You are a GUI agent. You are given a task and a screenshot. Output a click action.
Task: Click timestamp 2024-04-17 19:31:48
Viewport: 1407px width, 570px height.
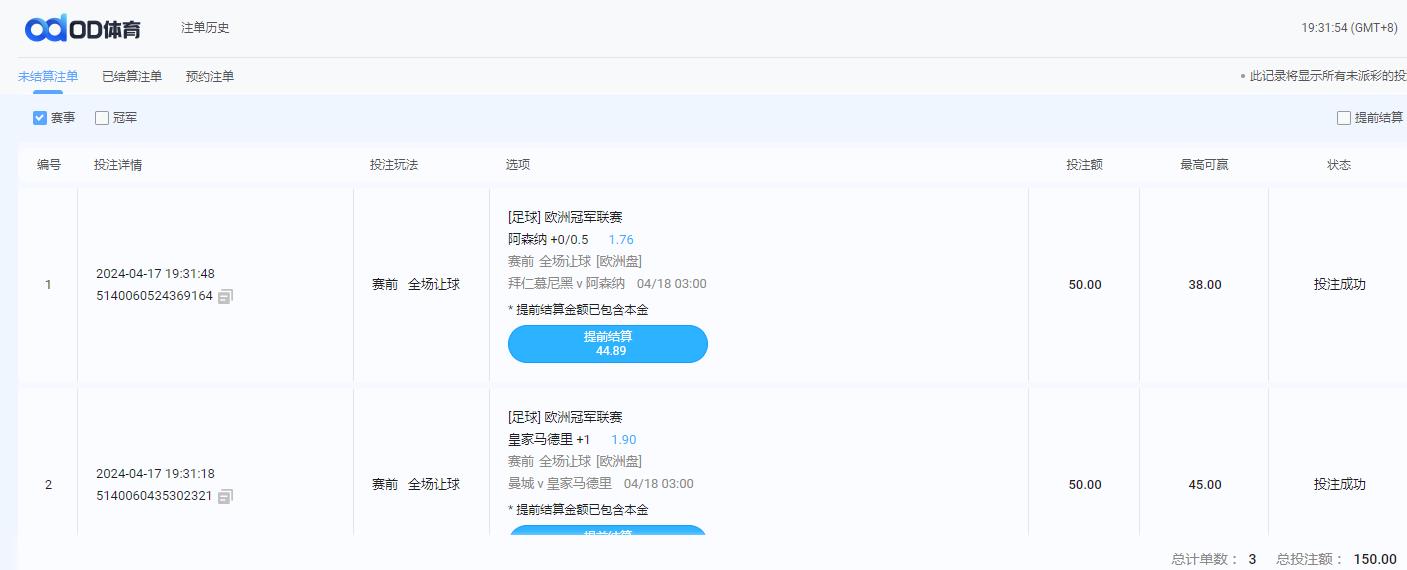155,274
